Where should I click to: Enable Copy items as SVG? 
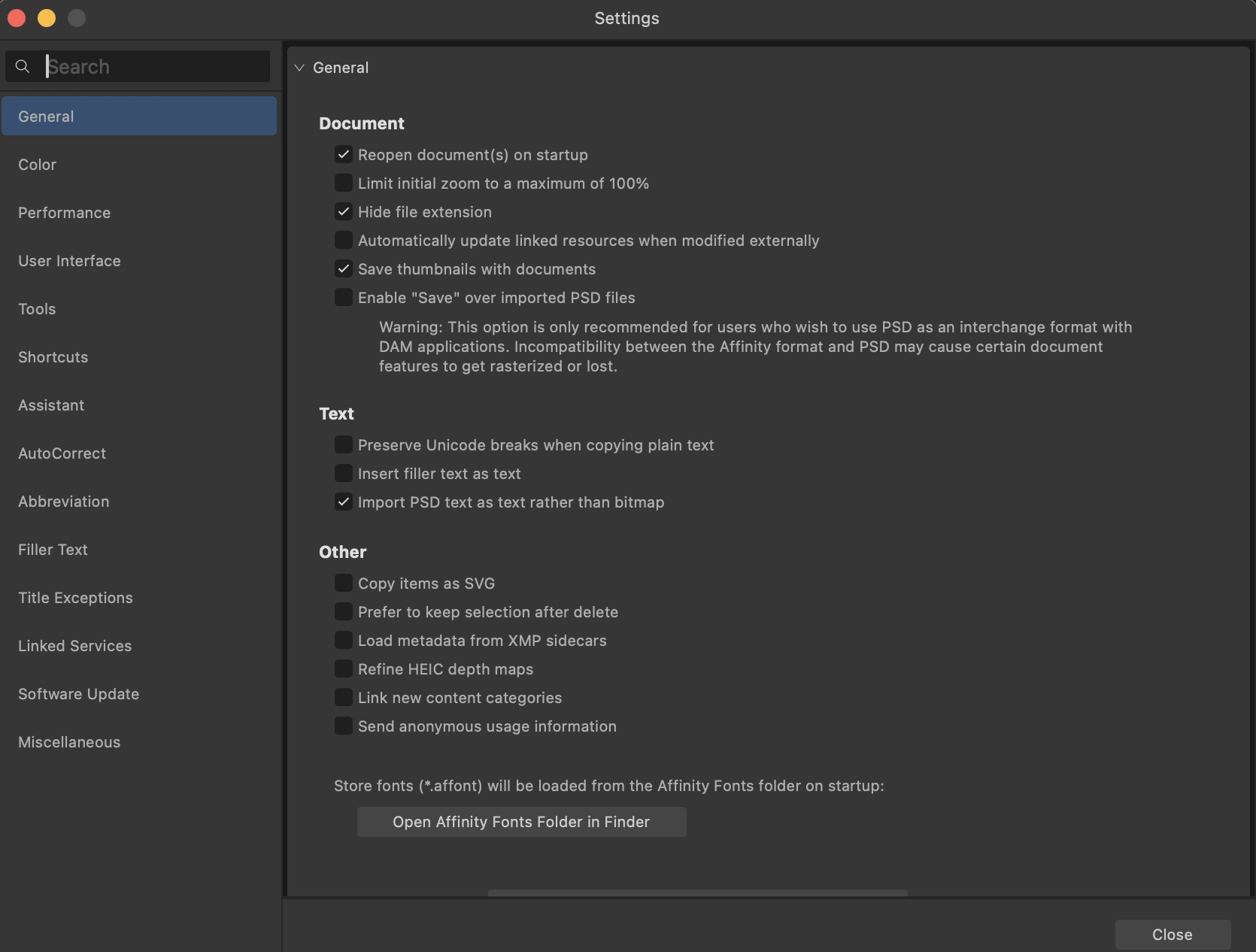[x=344, y=584]
